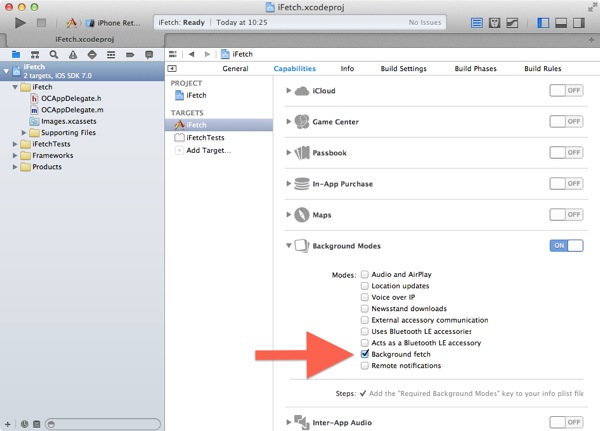Image resolution: width=600 pixels, height=431 pixels.
Task: Toggle In-App Purchase switch
Action: pyautogui.click(x=566, y=184)
